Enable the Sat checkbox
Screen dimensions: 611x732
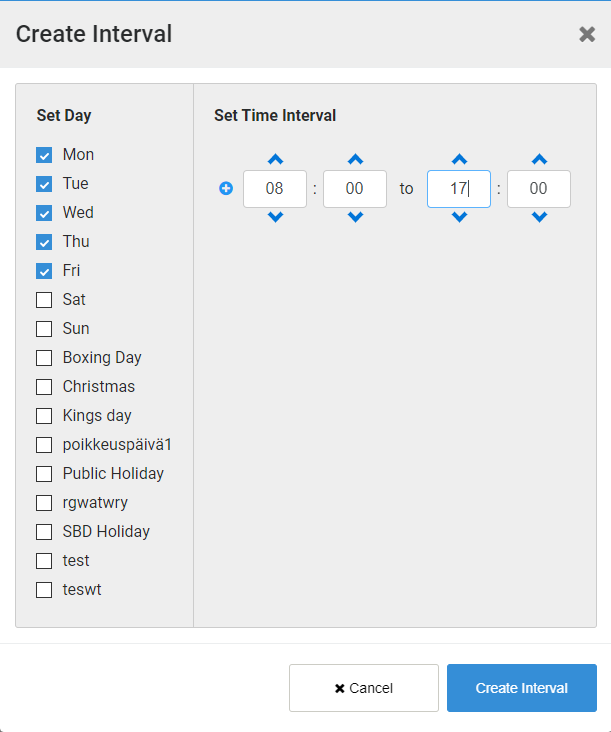pos(44,300)
